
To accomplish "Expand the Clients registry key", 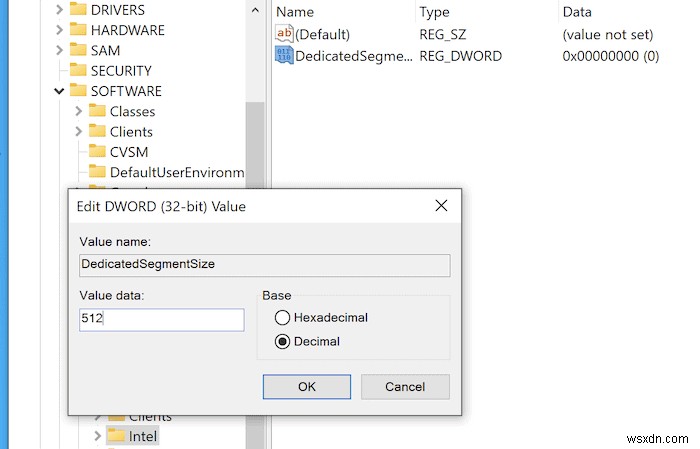I will [x=78, y=131].
